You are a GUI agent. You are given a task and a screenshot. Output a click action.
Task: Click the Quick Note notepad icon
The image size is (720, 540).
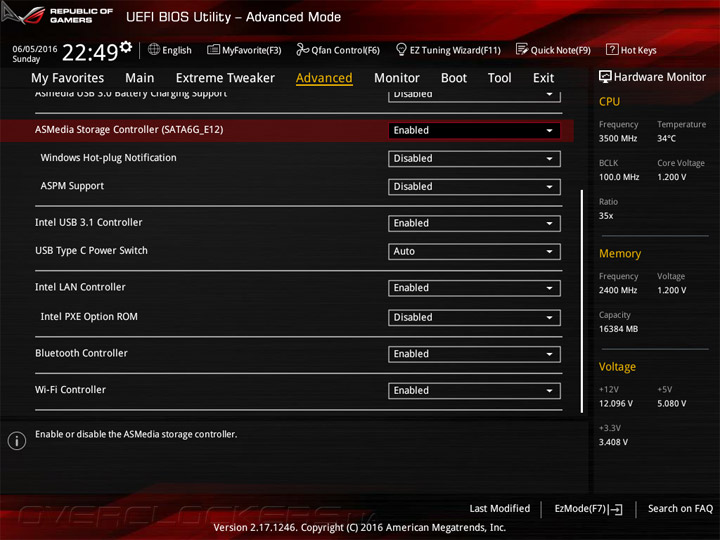coord(522,49)
